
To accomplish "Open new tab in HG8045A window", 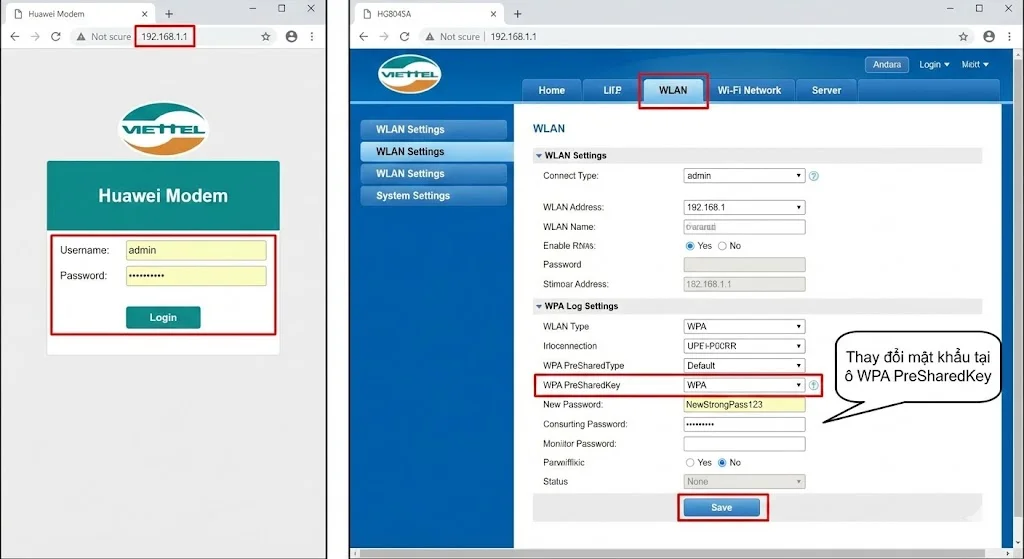I will 518,14.
